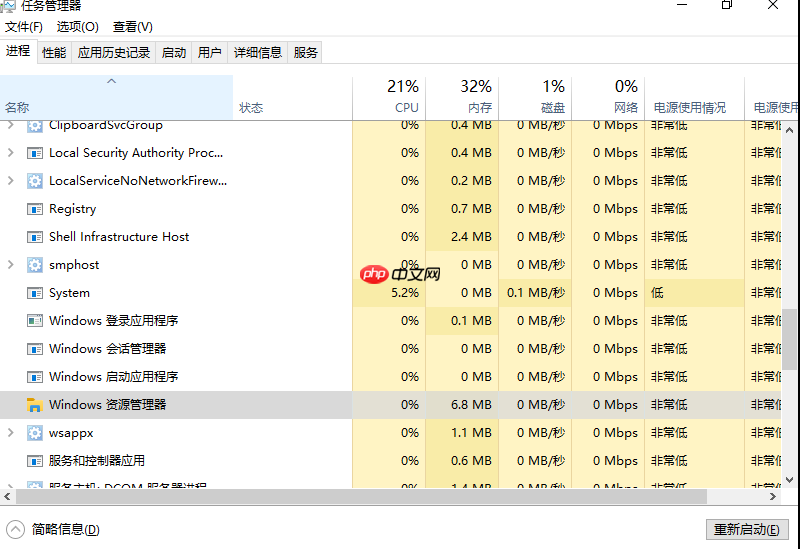Click the Windows 资源管理器 folder icon
The height and width of the screenshot is (549, 800).
pyautogui.click(x=34, y=405)
